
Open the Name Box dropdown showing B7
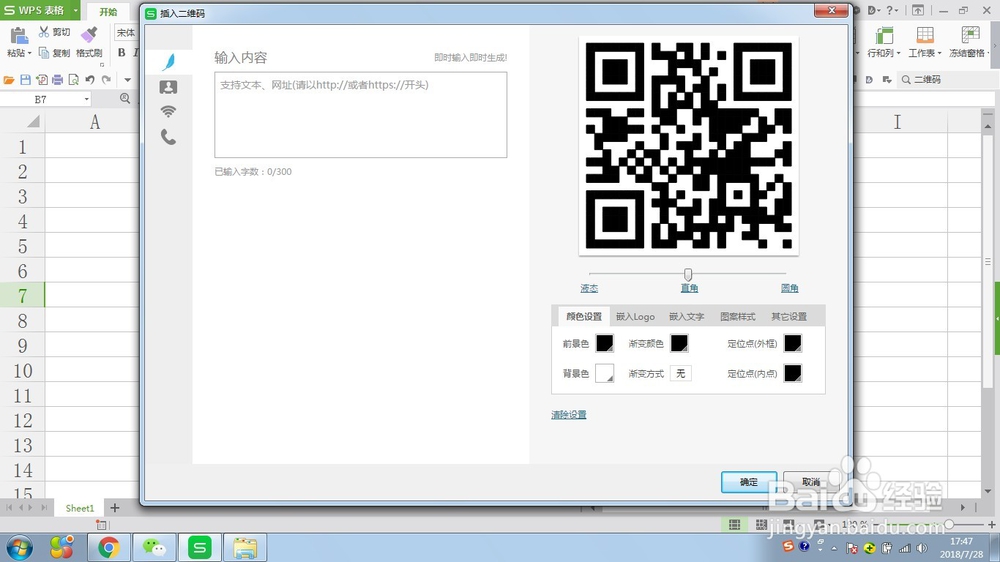pos(86,100)
